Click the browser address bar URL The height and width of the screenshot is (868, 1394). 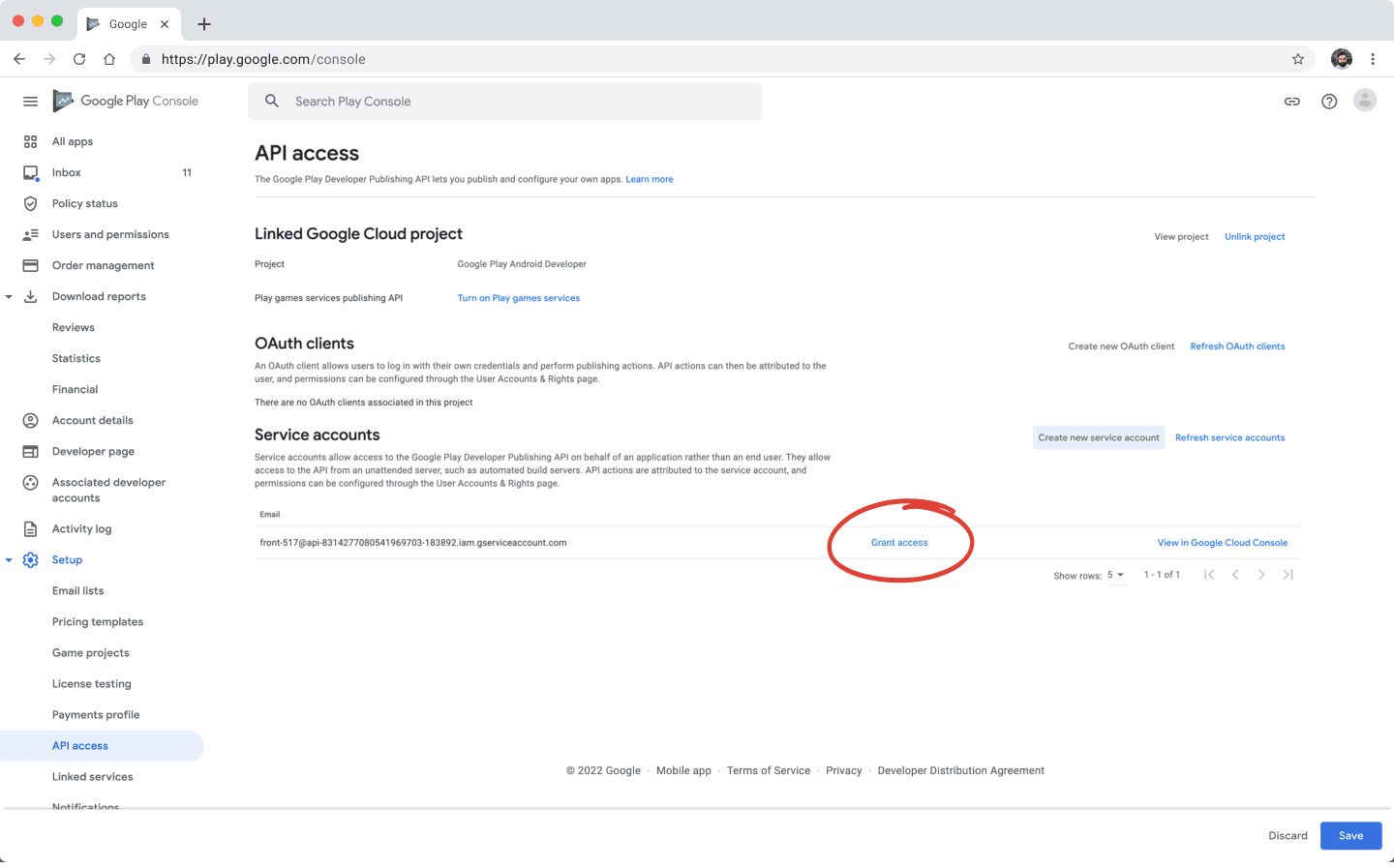point(263,59)
